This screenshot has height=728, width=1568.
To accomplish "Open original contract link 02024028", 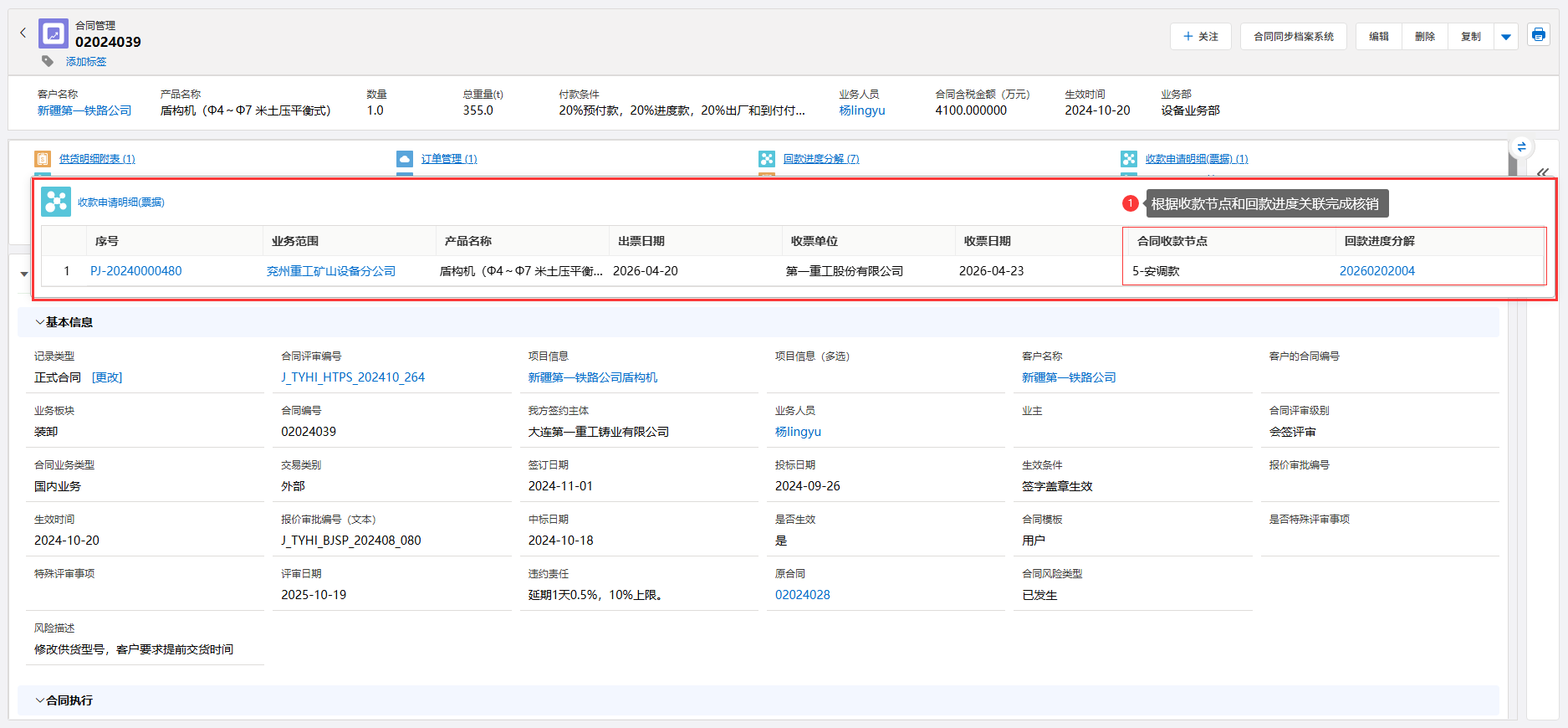I will pyautogui.click(x=802, y=595).
